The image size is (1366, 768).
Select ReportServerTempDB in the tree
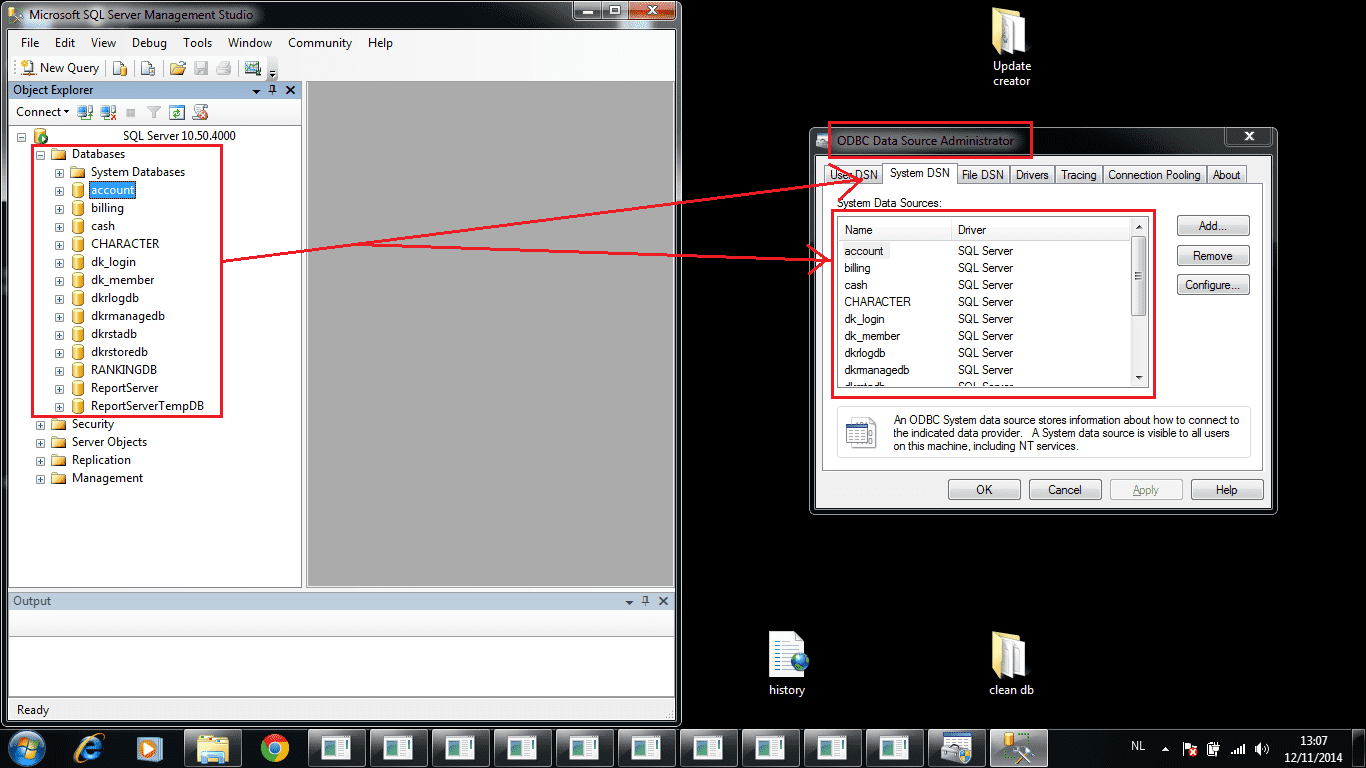[147, 406]
